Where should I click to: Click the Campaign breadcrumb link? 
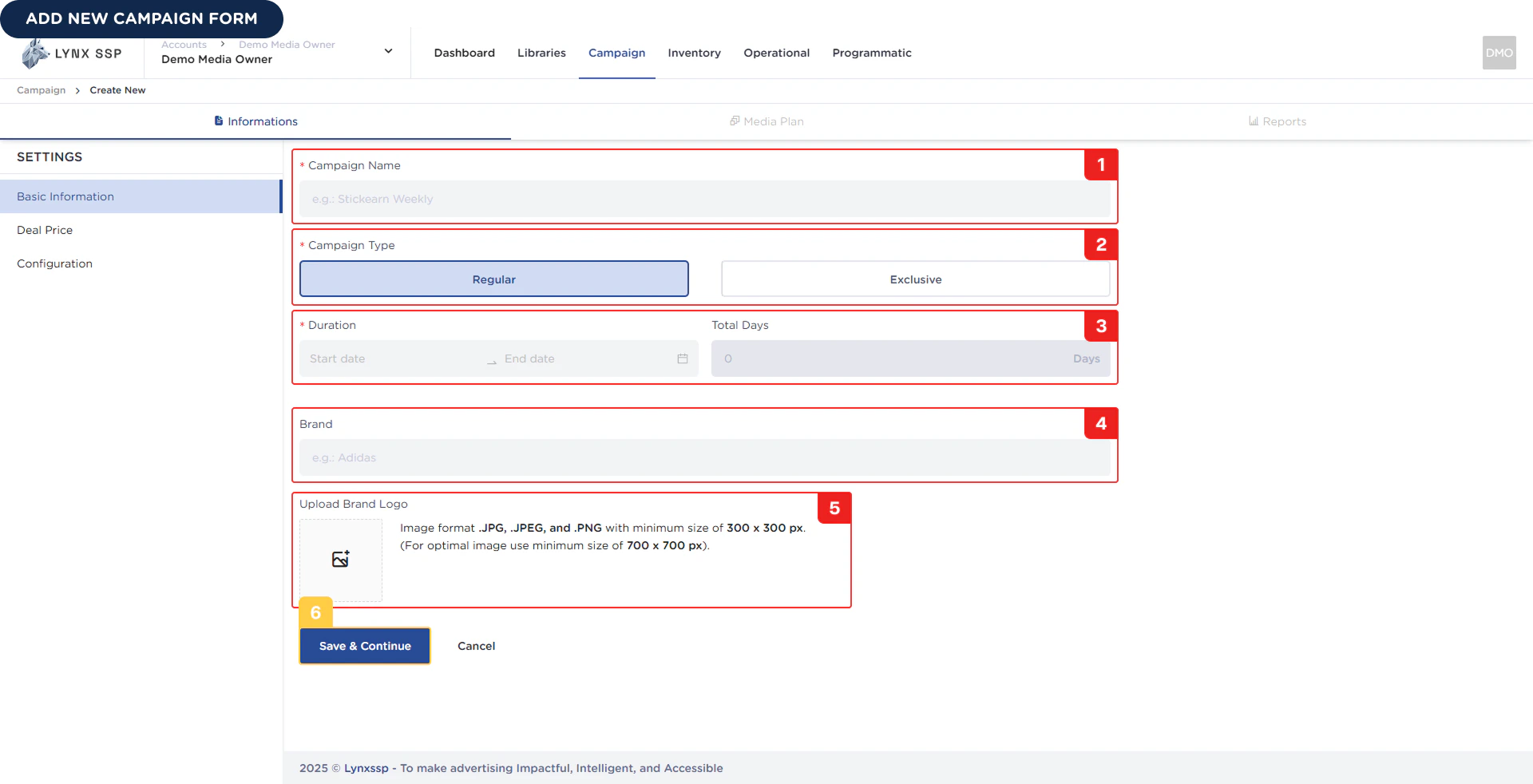pyautogui.click(x=42, y=90)
